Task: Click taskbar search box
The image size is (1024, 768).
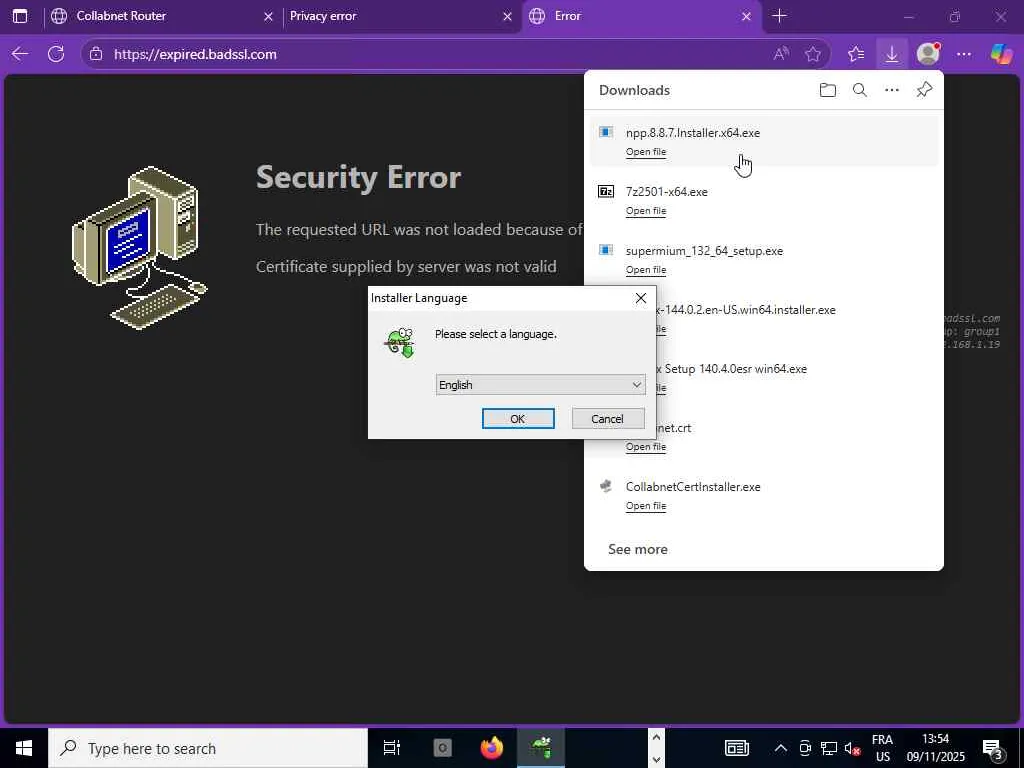Action: pyautogui.click(x=208, y=748)
